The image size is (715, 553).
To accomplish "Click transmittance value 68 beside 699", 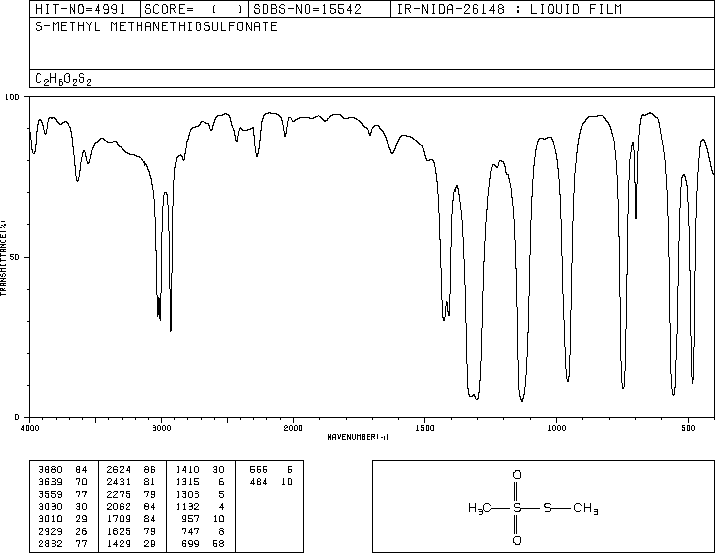I will click(218, 543).
